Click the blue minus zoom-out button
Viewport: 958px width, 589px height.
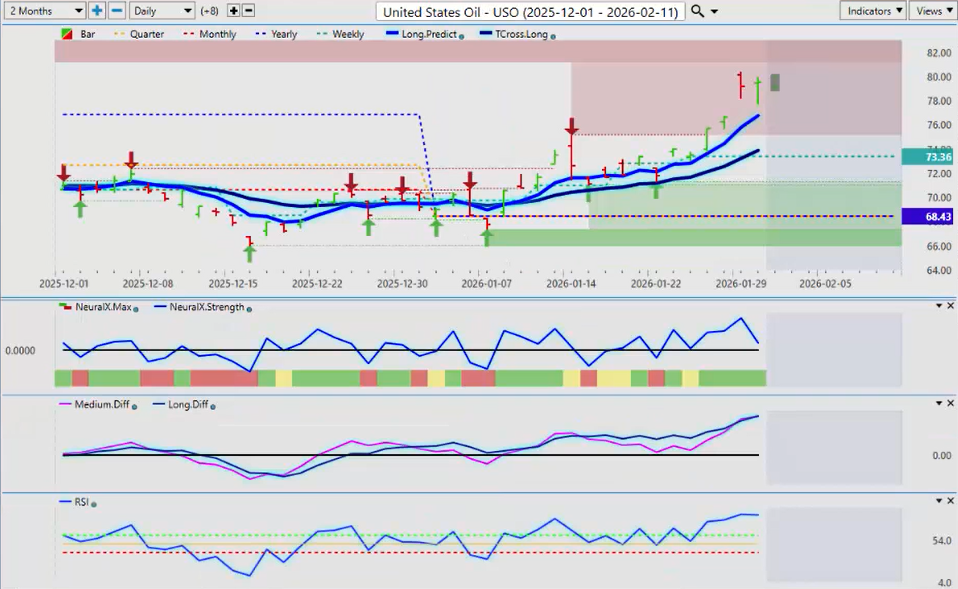pyautogui.click(x=116, y=10)
